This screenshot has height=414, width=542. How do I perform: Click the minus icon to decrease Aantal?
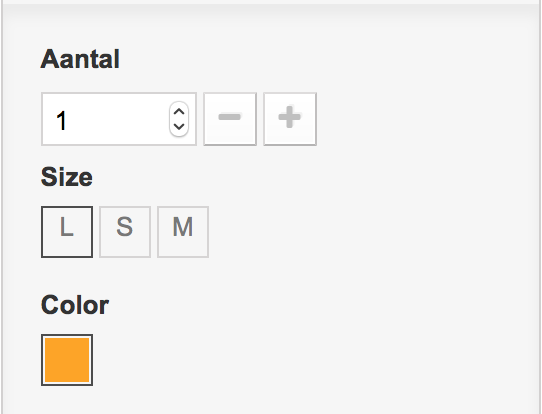coord(230,119)
